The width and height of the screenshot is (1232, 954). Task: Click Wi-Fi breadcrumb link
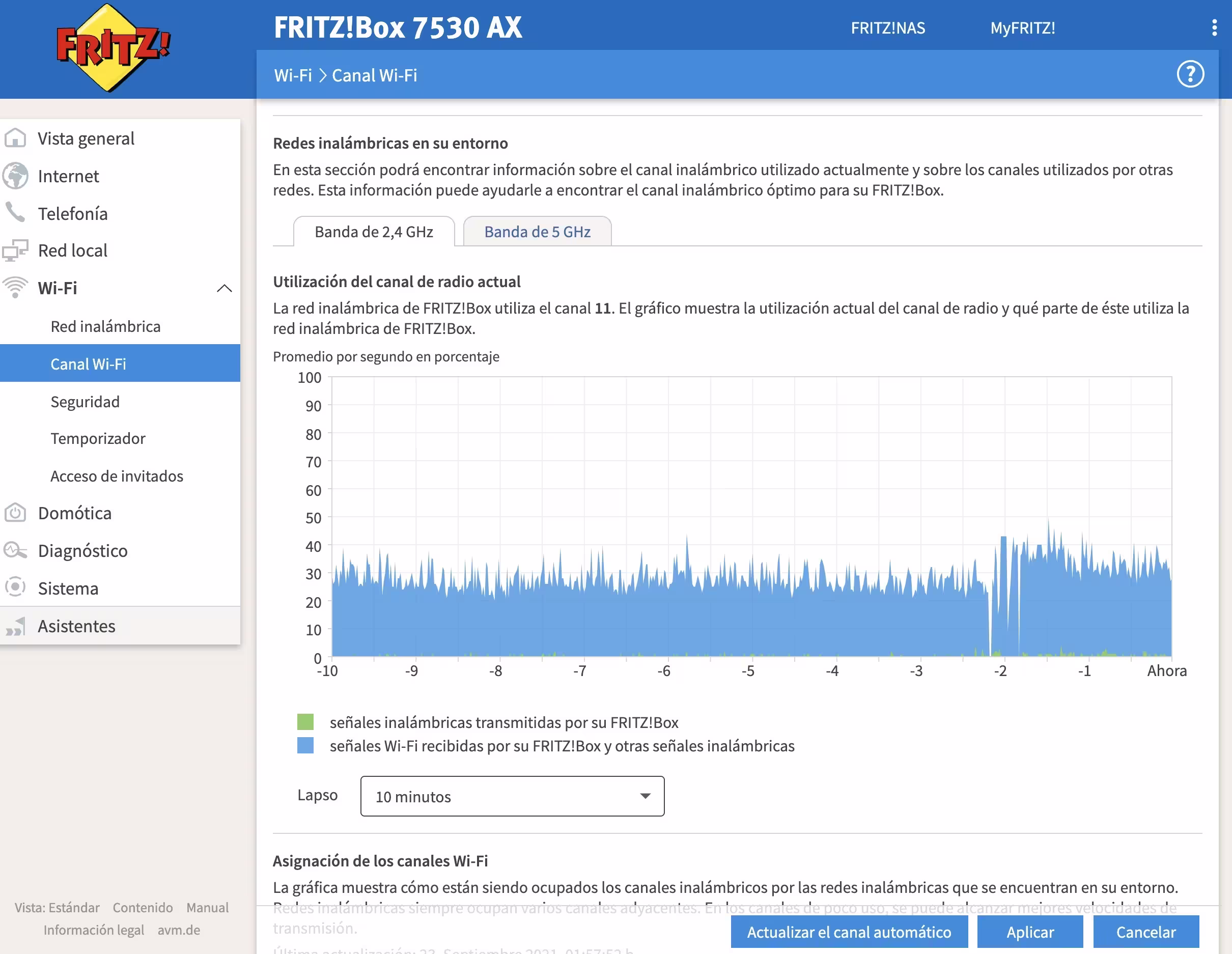293,75
